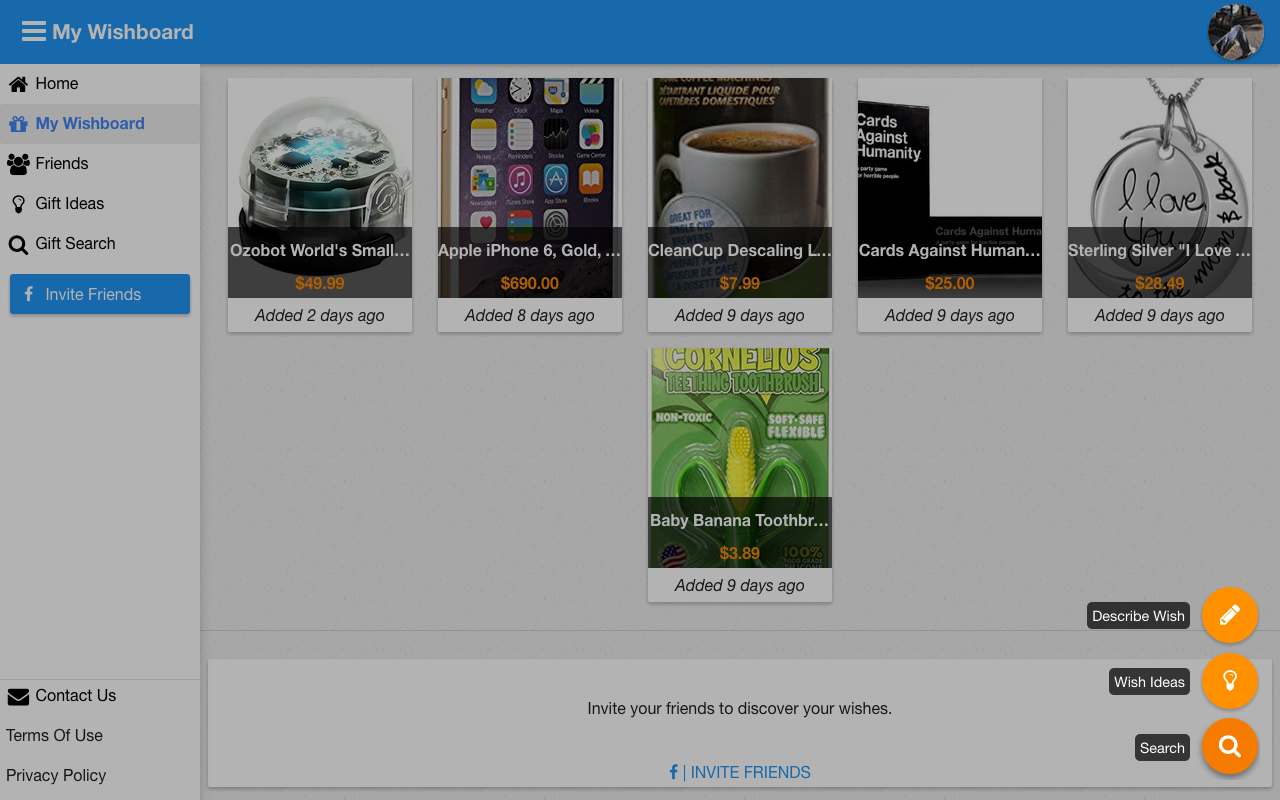The width and height of the screenshot is (1280, 800).
Task: Click the blue Invite Friends button
Action: (100, 294)
